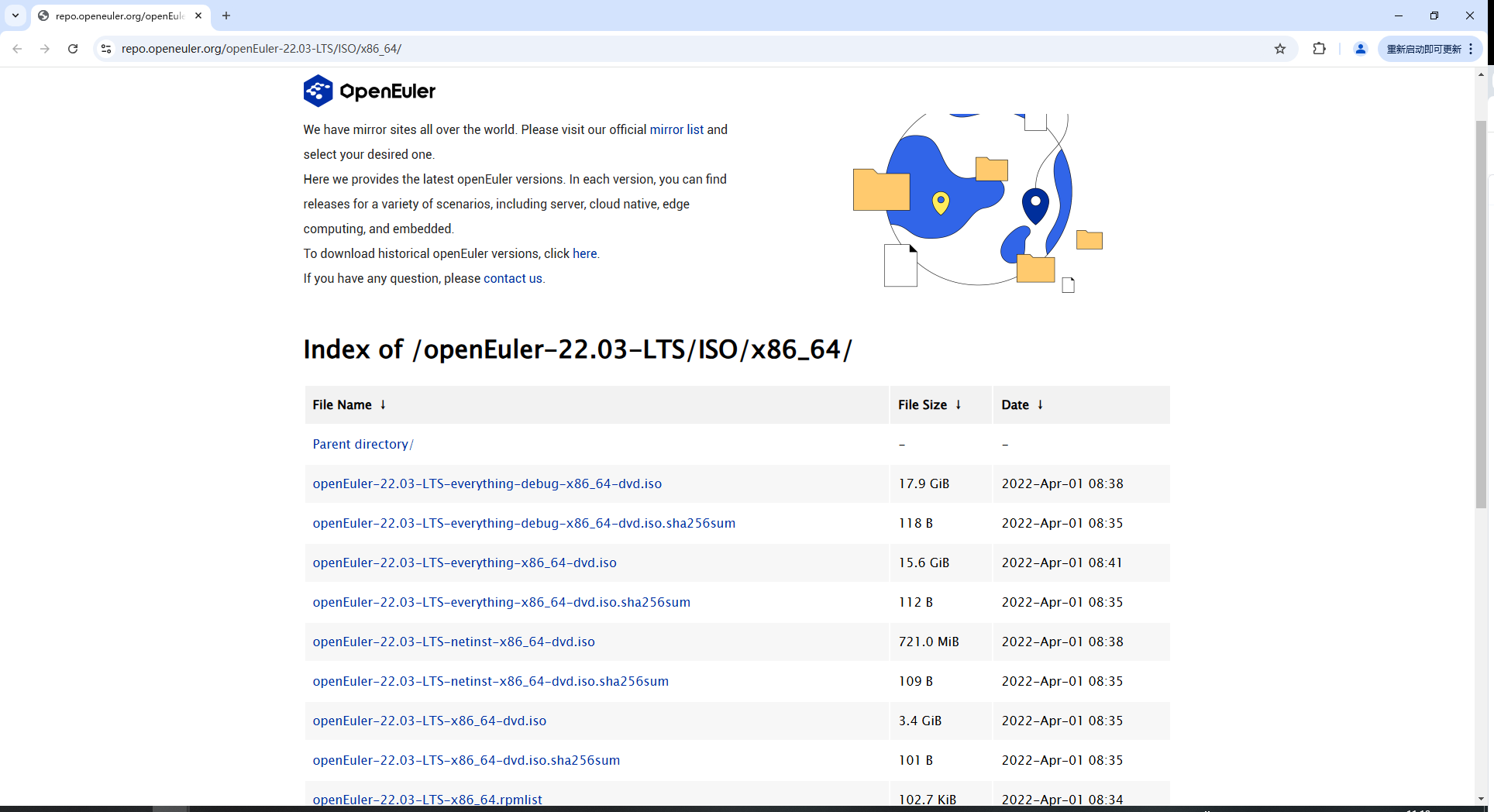Open netinst-x86_64-dvd.iso.sha256sum file
Image resolution: width=1494 pixels, height=812 pixels.
coord(491,681)
